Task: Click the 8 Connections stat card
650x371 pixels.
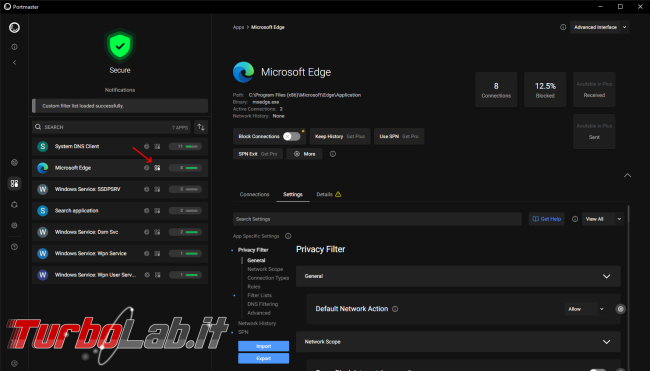Action: coord(496,90)
